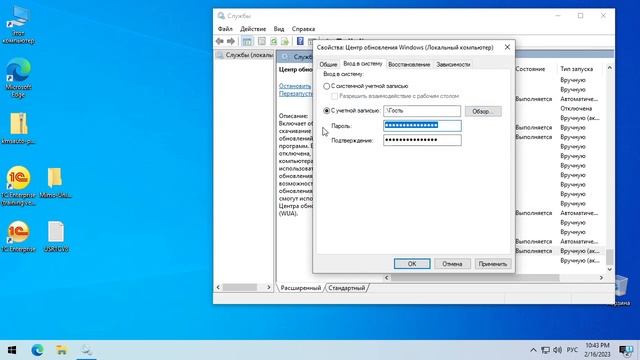Click the services list horizontal scroll-right arrow
The height and width of the screenshot is (360, 640).
pyautogui.click(x=601, y=278)
